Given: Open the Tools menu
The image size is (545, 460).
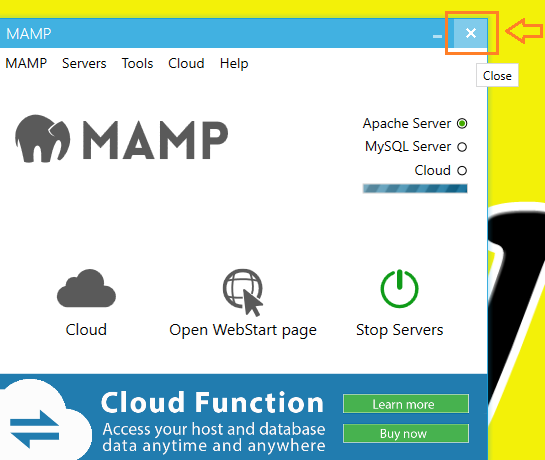Looking at the screenshot, I should 137,63.
